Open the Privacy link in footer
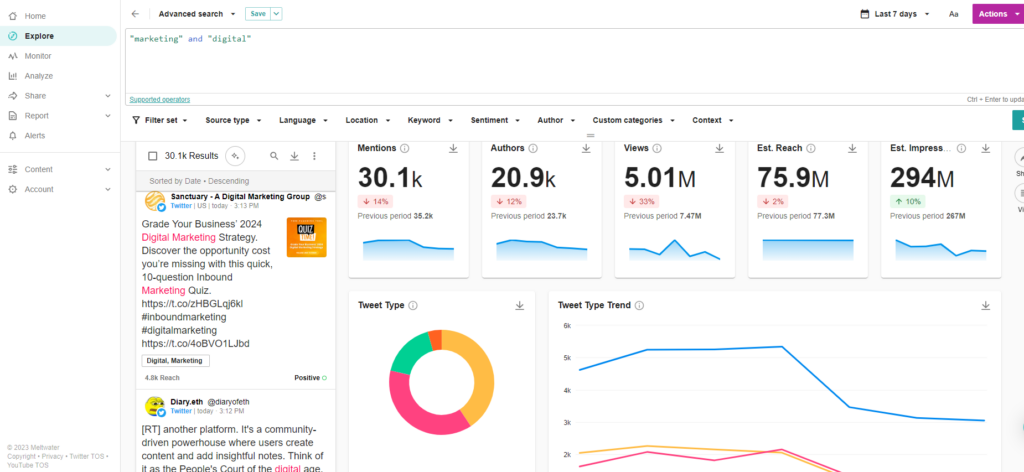Image resolution: width=1024 pixels, height=472 pixels. (52, 457)
